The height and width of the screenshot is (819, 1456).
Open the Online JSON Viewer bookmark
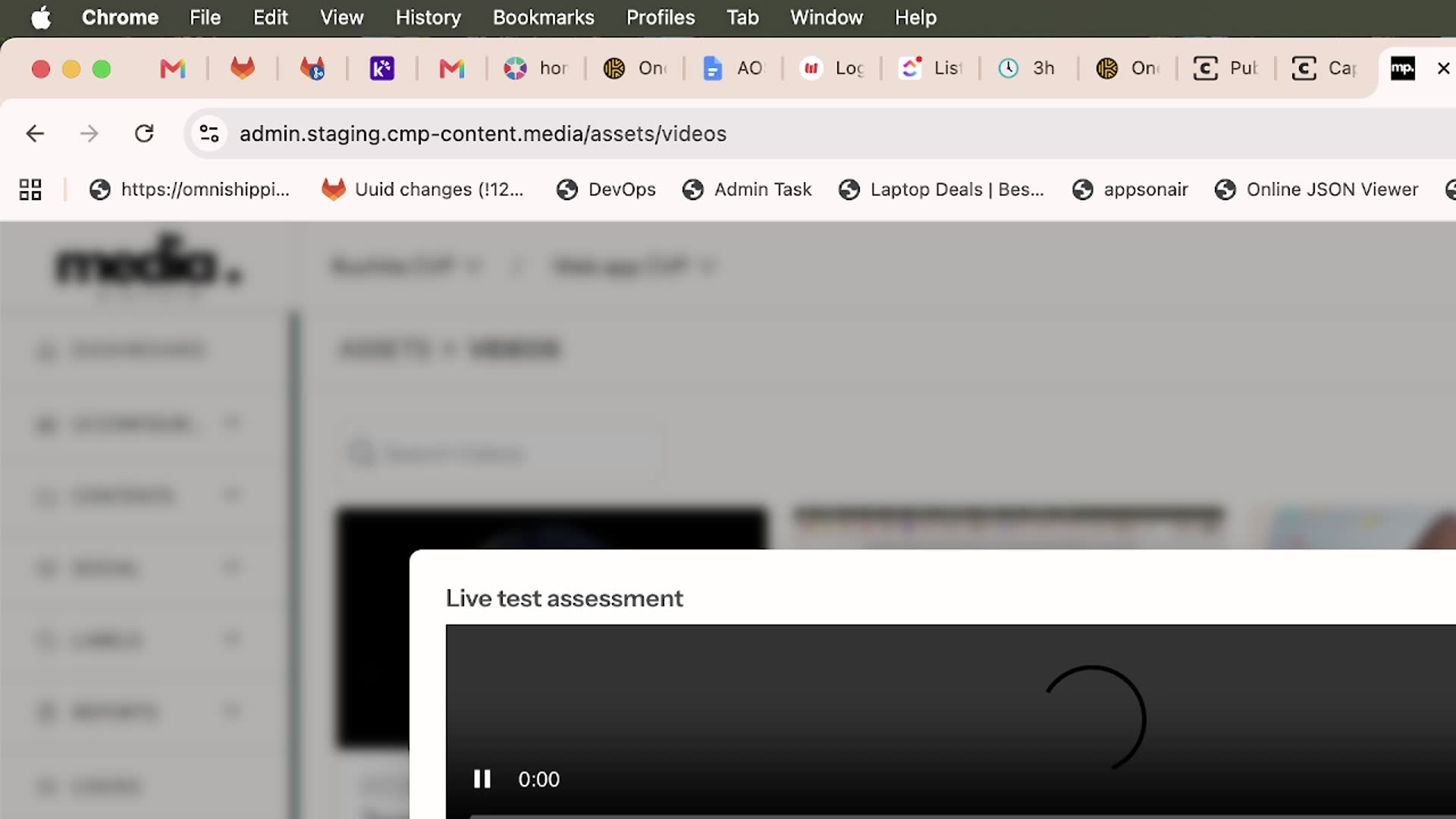(x=1316, y=190)
